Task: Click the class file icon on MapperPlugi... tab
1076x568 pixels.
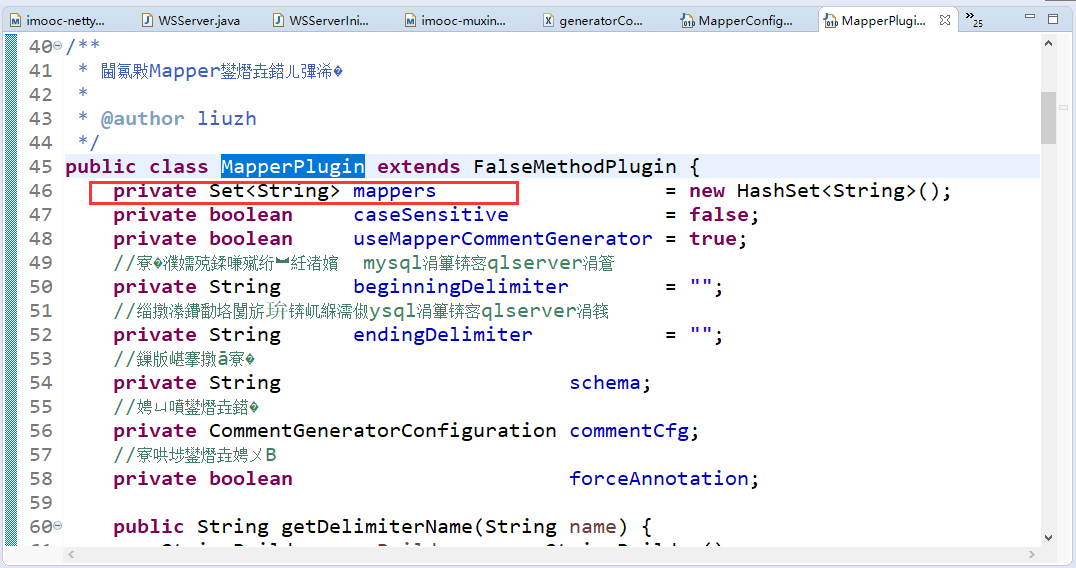Action: (830, 21)
